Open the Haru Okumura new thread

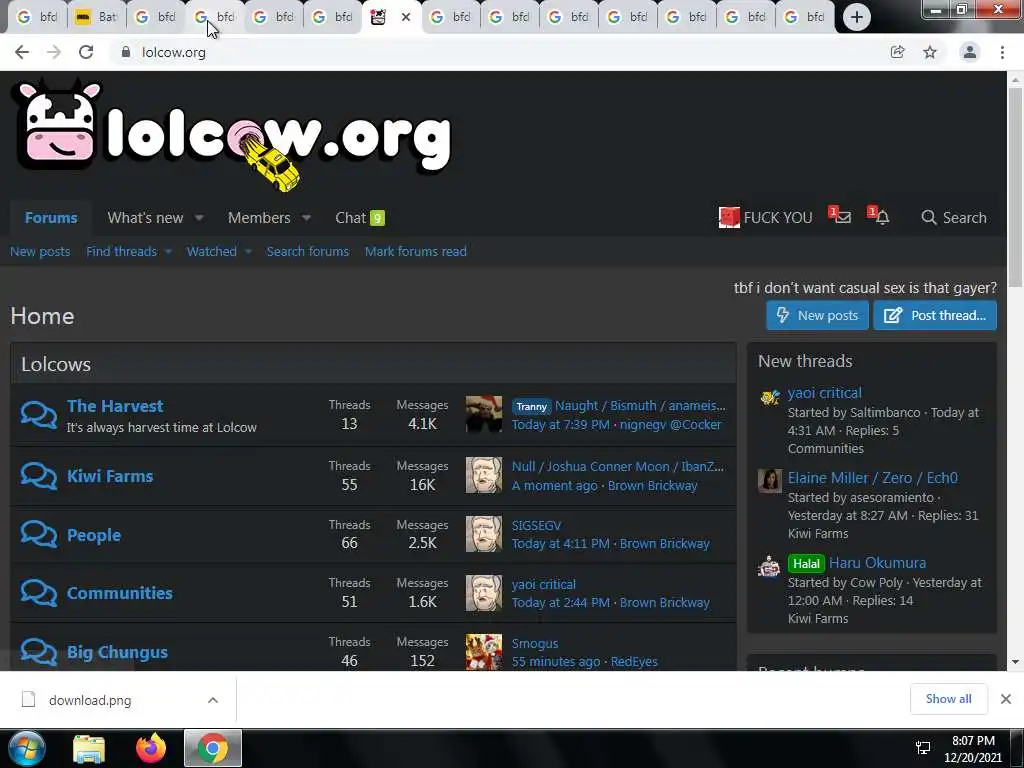877,563
